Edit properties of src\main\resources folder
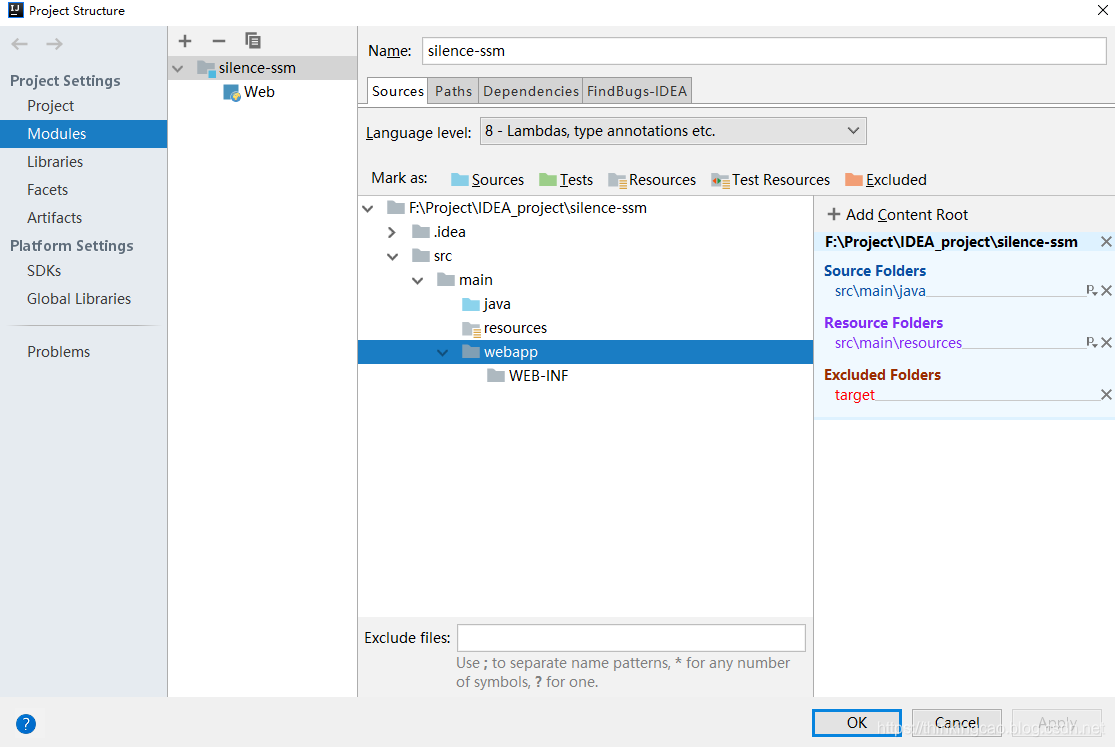This screenshot has width=1115, height=747. click(1092, 342)
